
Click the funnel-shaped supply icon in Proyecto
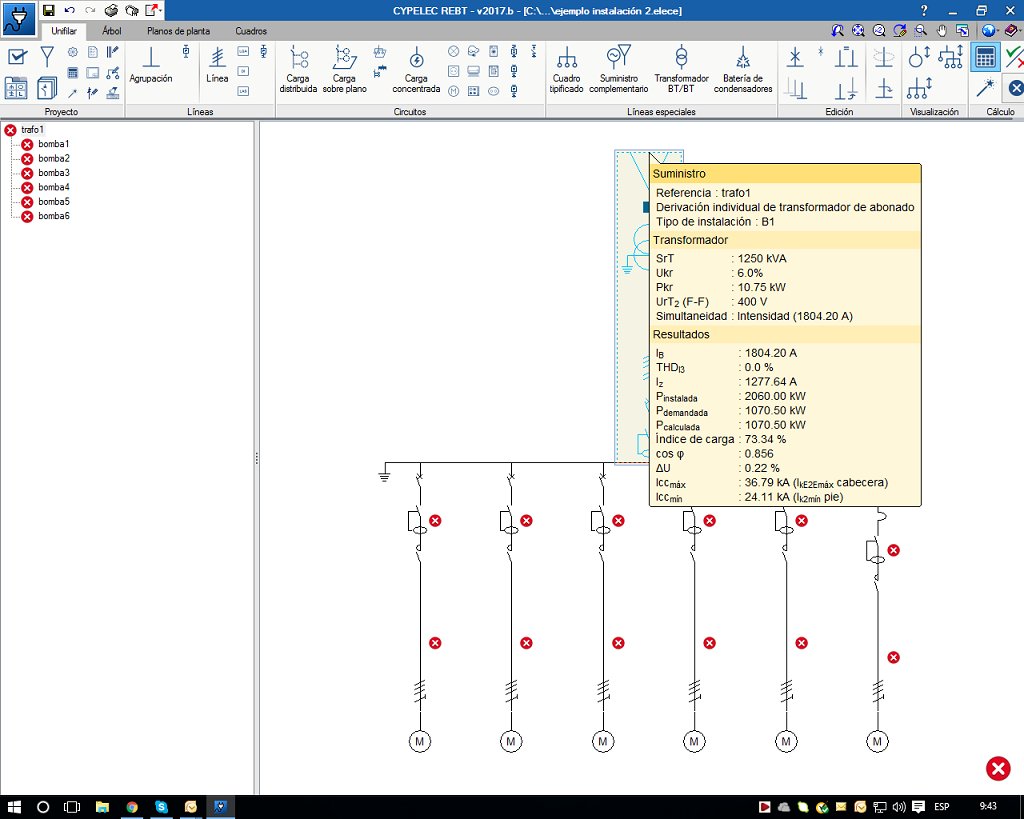tap(47, 57)
